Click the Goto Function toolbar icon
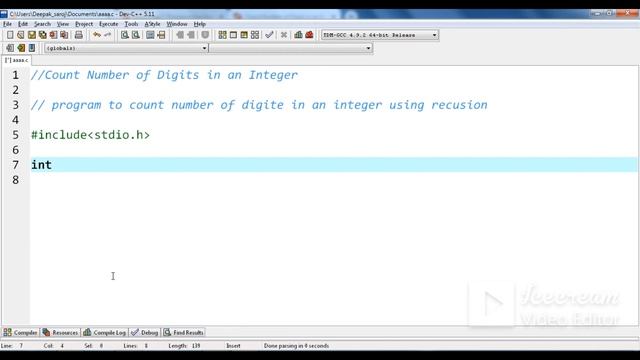 click(x=150, y=35)
